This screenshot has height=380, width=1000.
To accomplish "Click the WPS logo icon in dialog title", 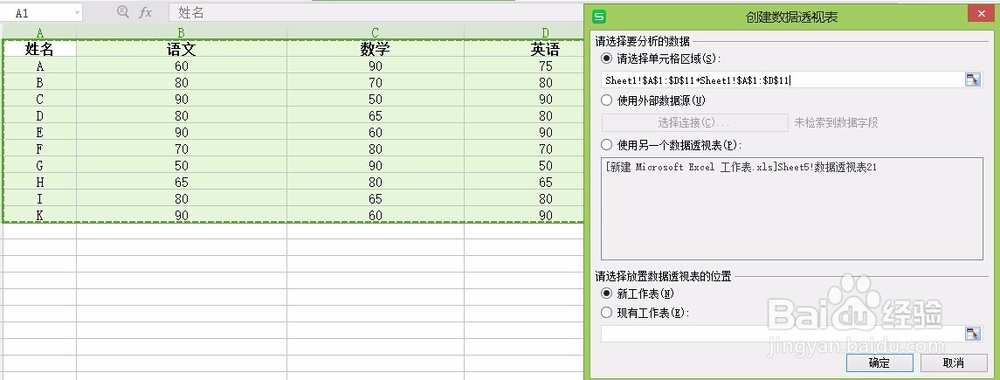I will [x=598, y=17].
